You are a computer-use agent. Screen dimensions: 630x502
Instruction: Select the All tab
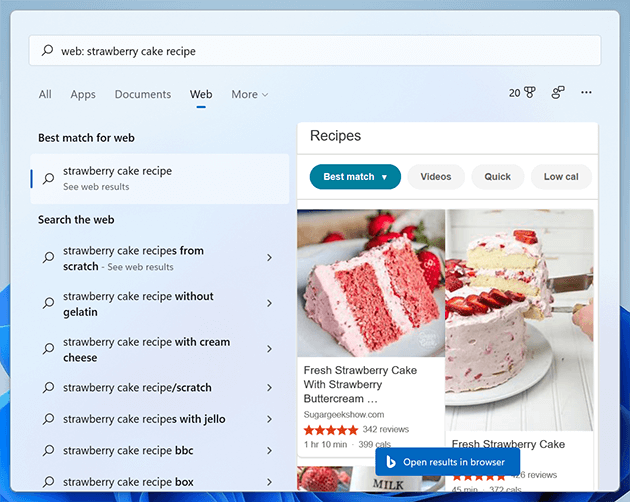[x=45, y=95]
